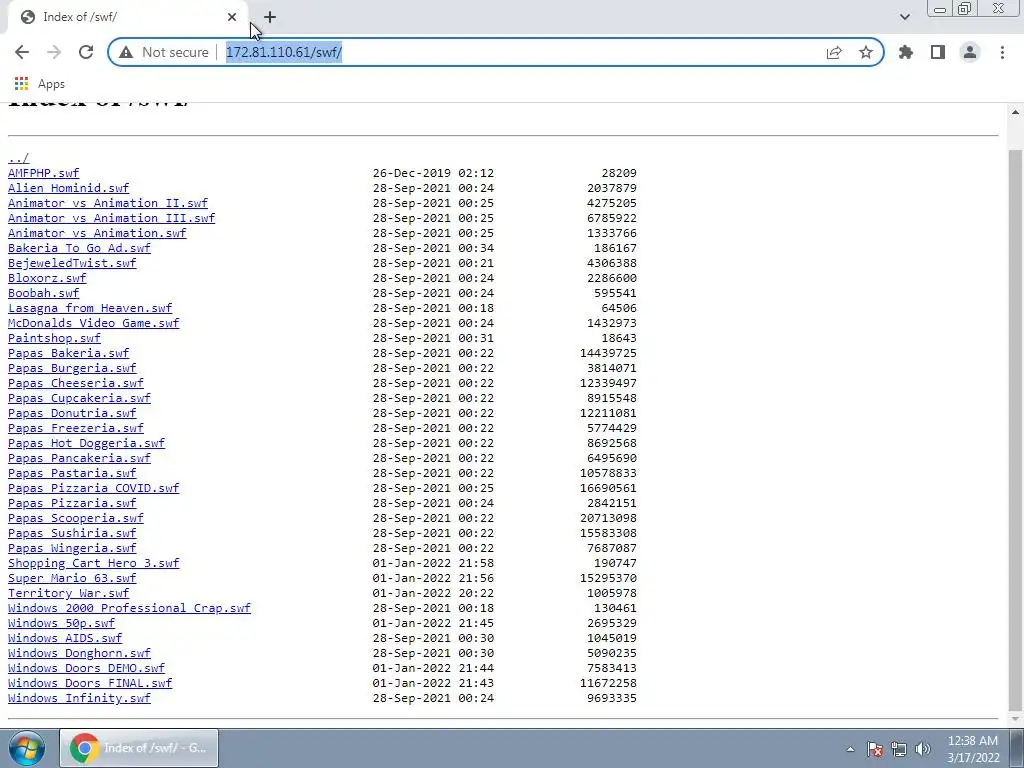Open the Super Mario 63.swf link
This screenshot has height=768, width=1024.
click(x=72, y=579)
